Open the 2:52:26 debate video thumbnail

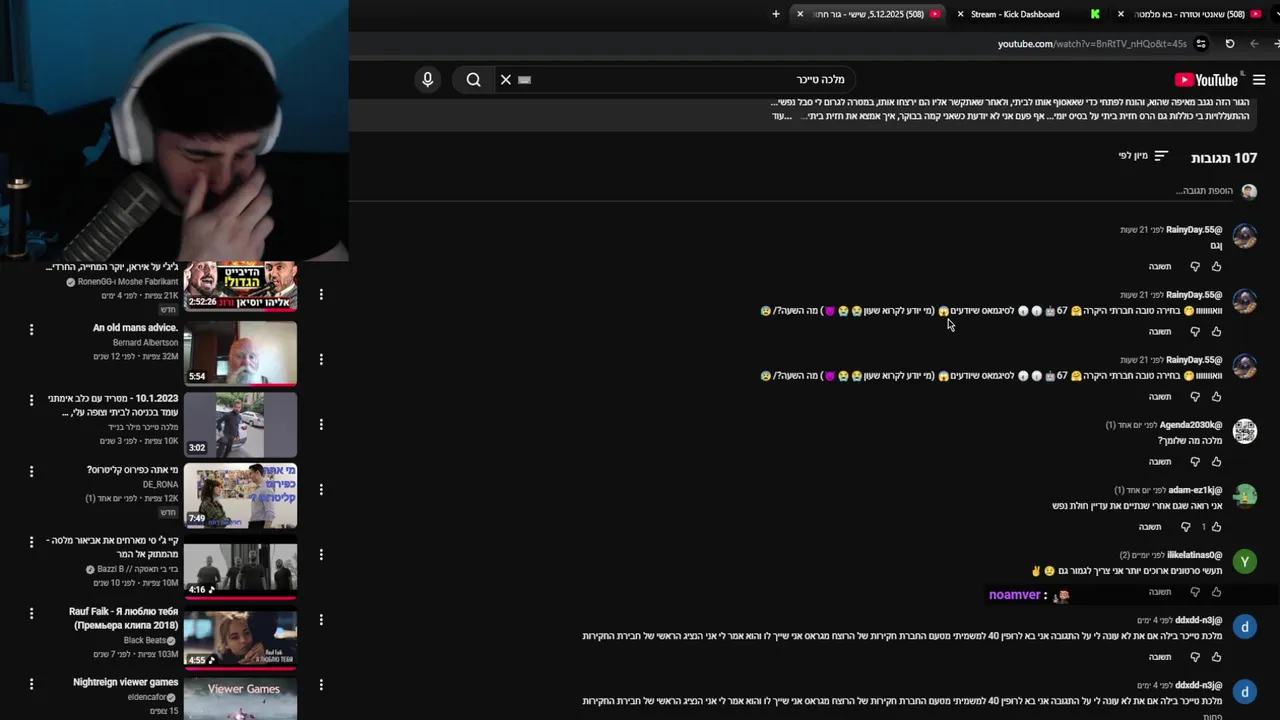240,287
